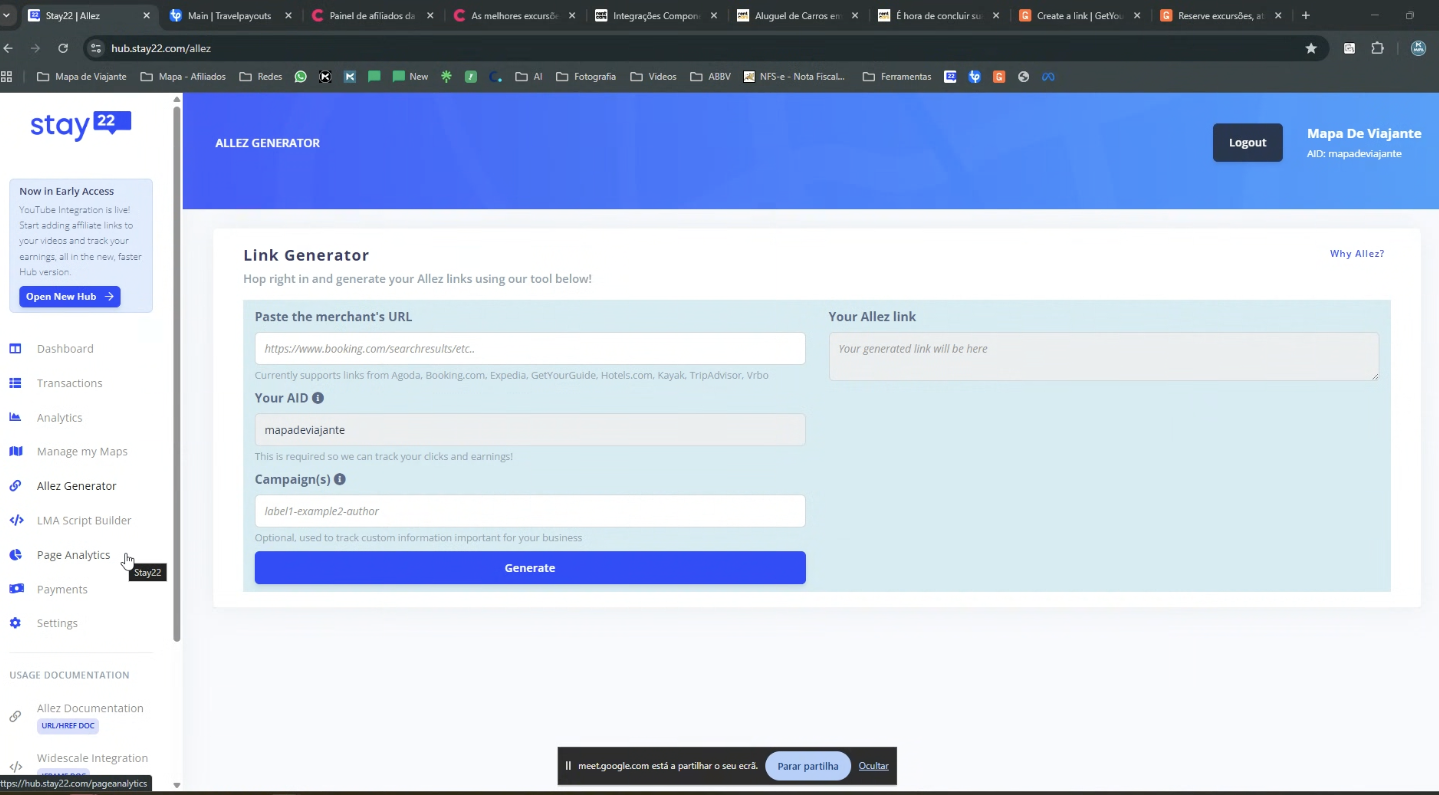Click the Settings gear icon in the sidebar
Viewport: 1439px width, 795px height.
[x=15, y=623]
